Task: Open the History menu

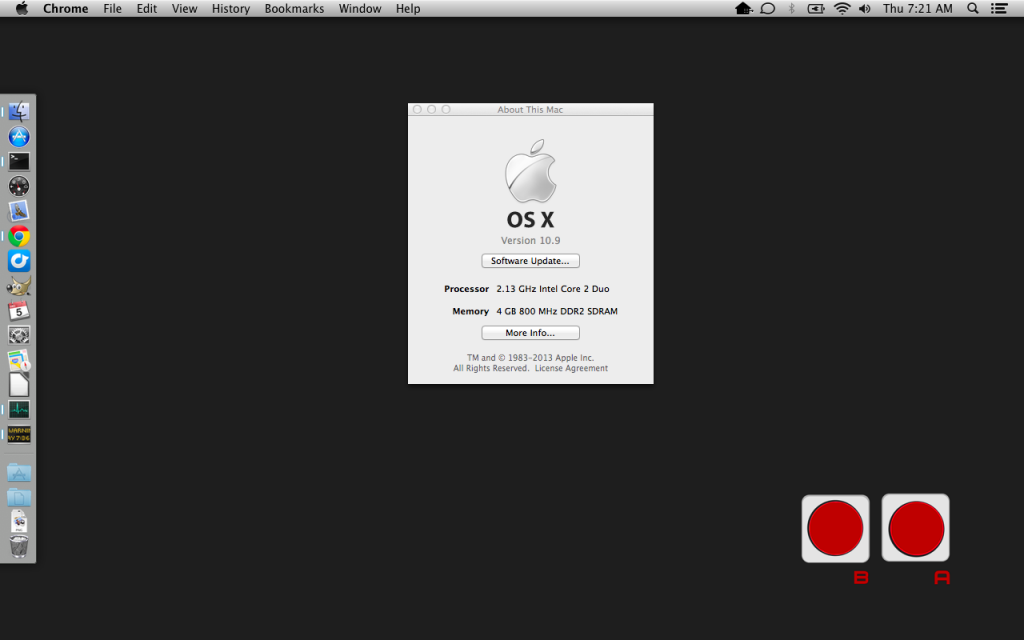Action: (x=231, y=8)
